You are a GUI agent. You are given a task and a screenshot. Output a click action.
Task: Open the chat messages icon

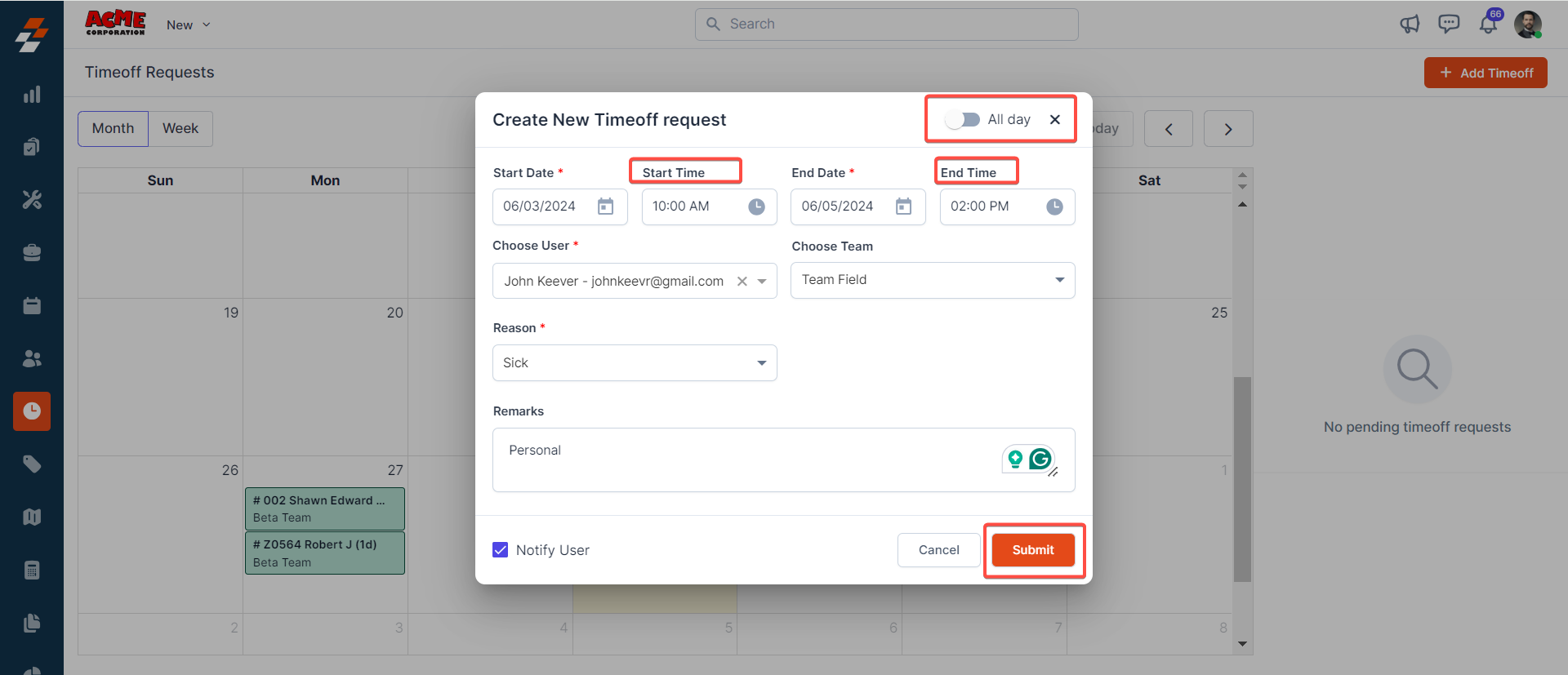1449,24
